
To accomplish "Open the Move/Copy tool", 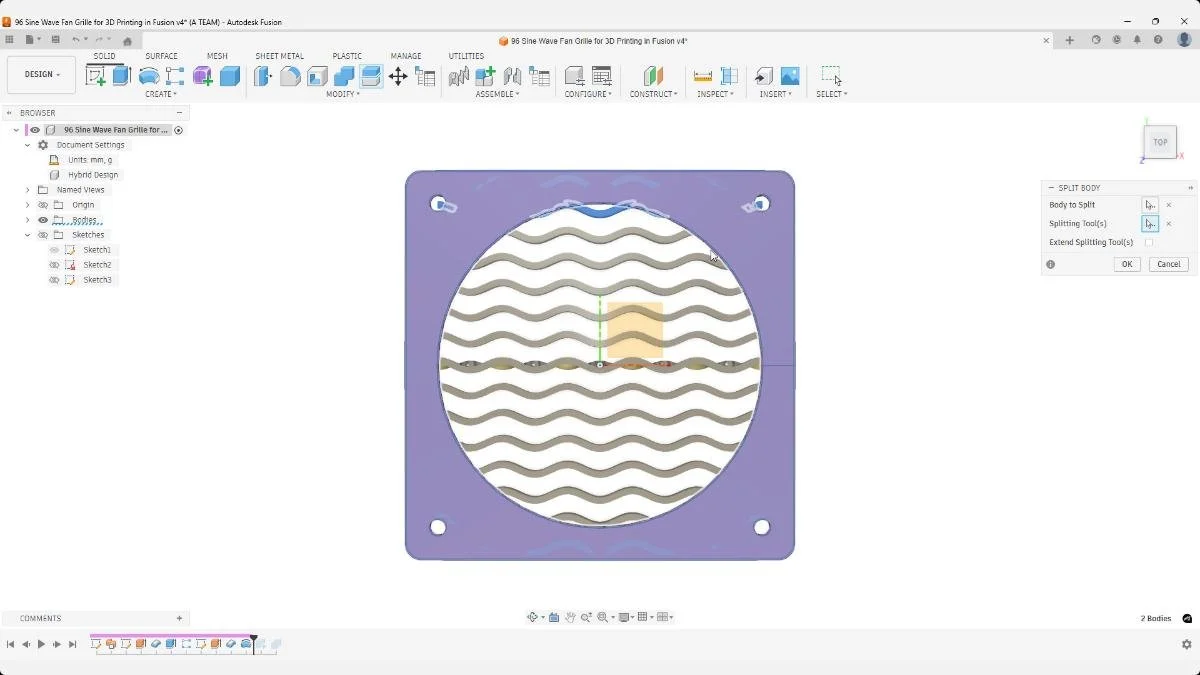I will pyautogui.click(x=398, y=74).
